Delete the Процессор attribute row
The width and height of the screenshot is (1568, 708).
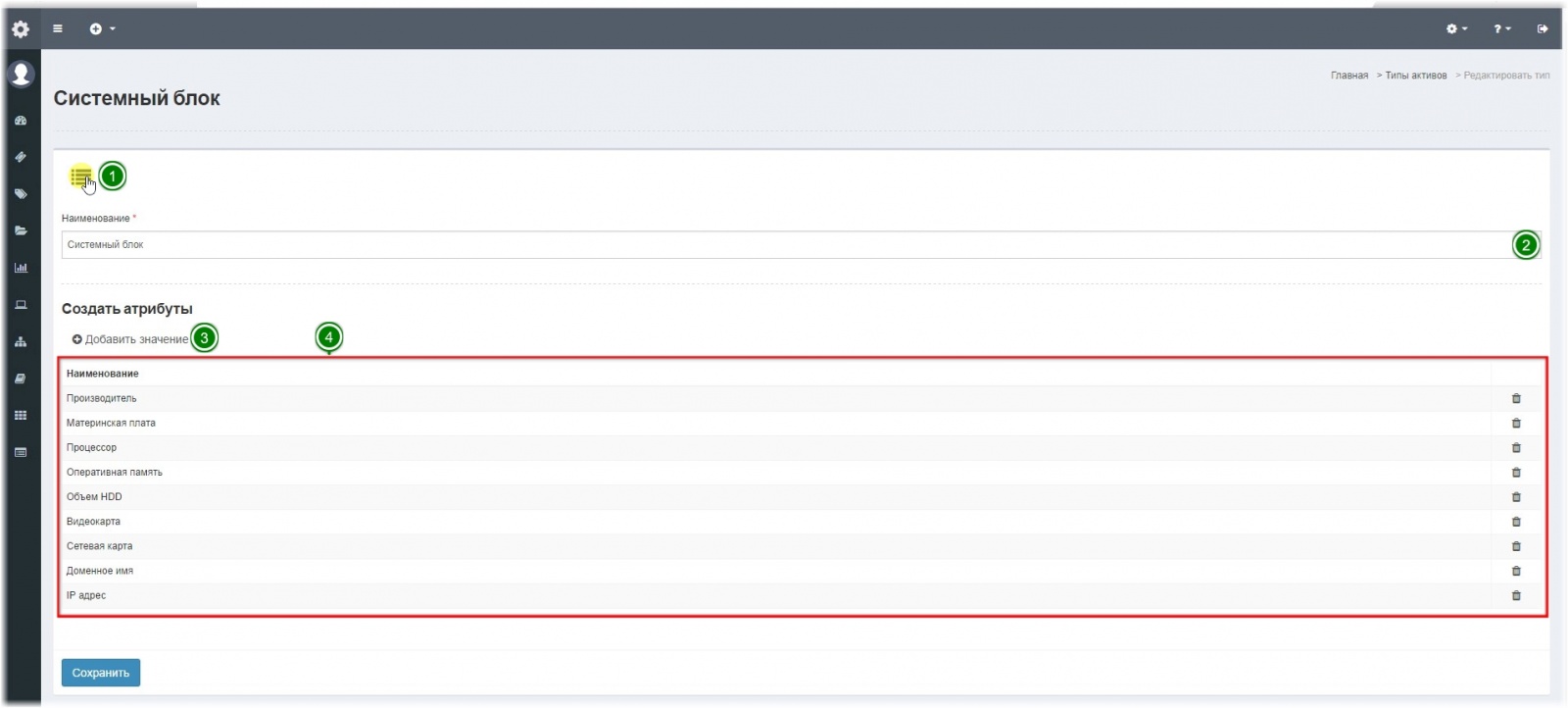[x=1516, y=448]
